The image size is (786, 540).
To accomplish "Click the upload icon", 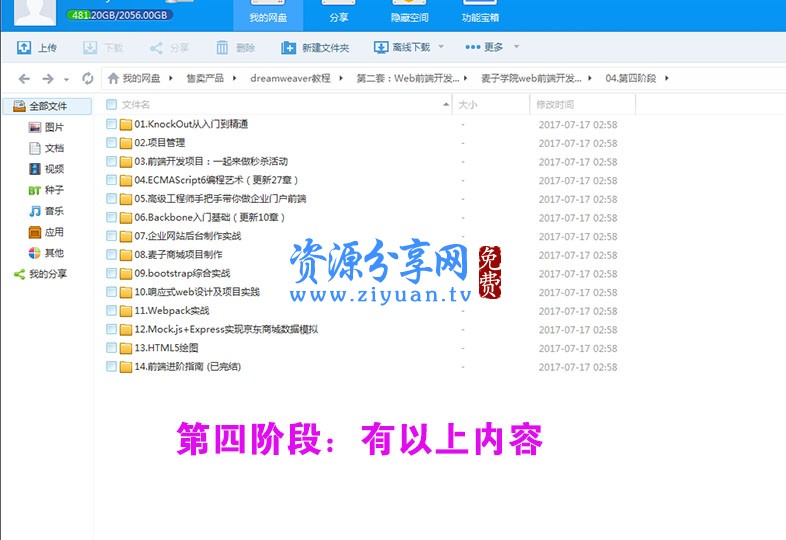I will point(24,48).
